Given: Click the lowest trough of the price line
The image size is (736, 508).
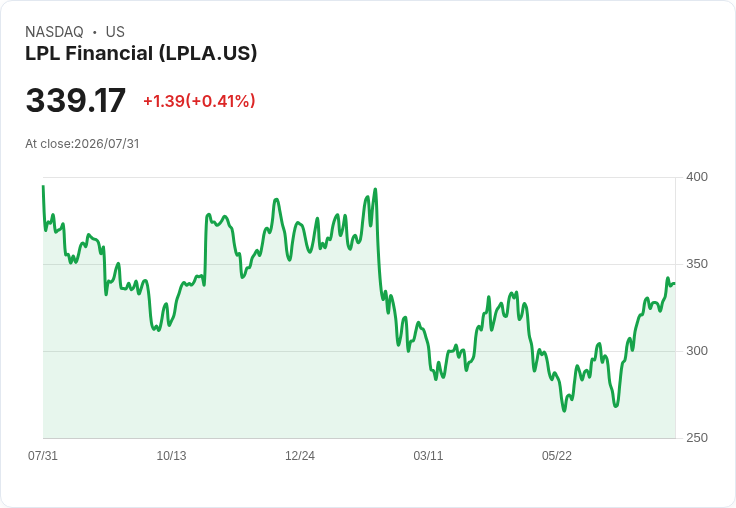Looking at the screenshot, I should 564,411.
